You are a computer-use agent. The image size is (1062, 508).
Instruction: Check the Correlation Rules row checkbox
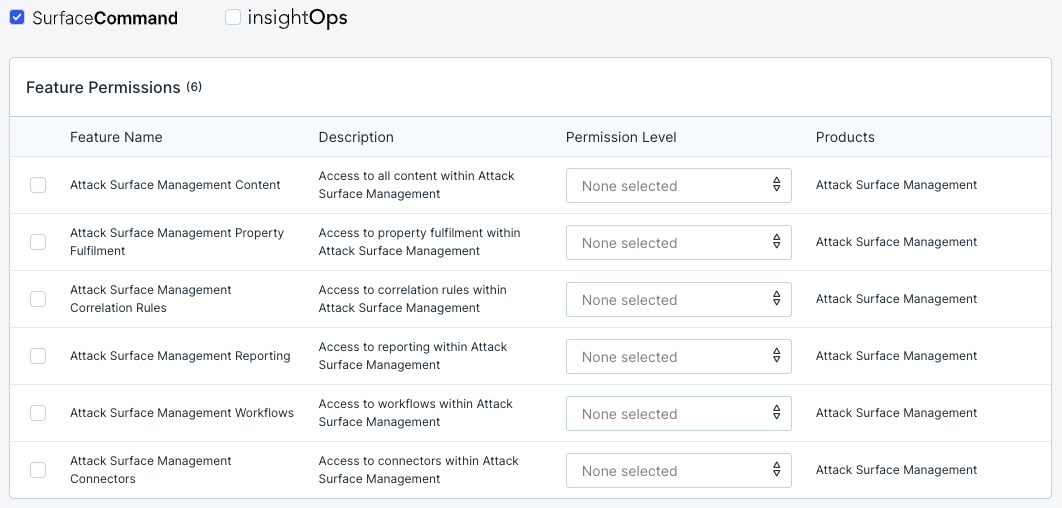click(x=38, y=299)
